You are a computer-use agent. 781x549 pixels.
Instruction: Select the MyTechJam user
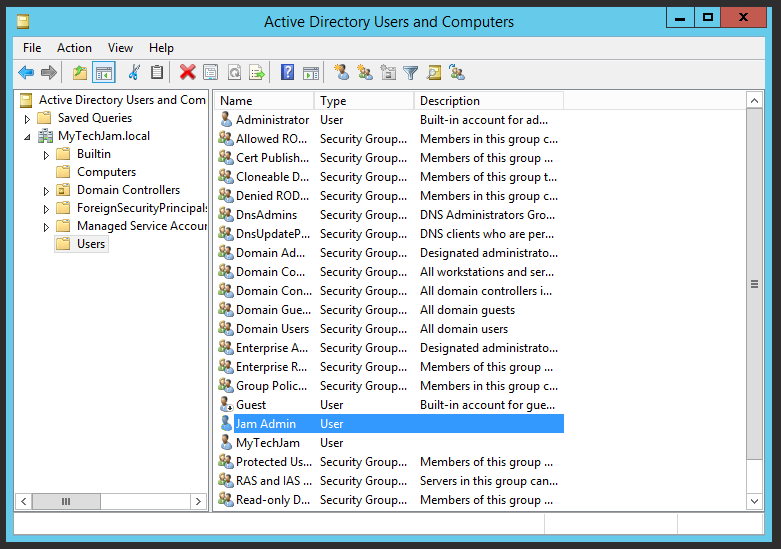click(x=267, y=442)
